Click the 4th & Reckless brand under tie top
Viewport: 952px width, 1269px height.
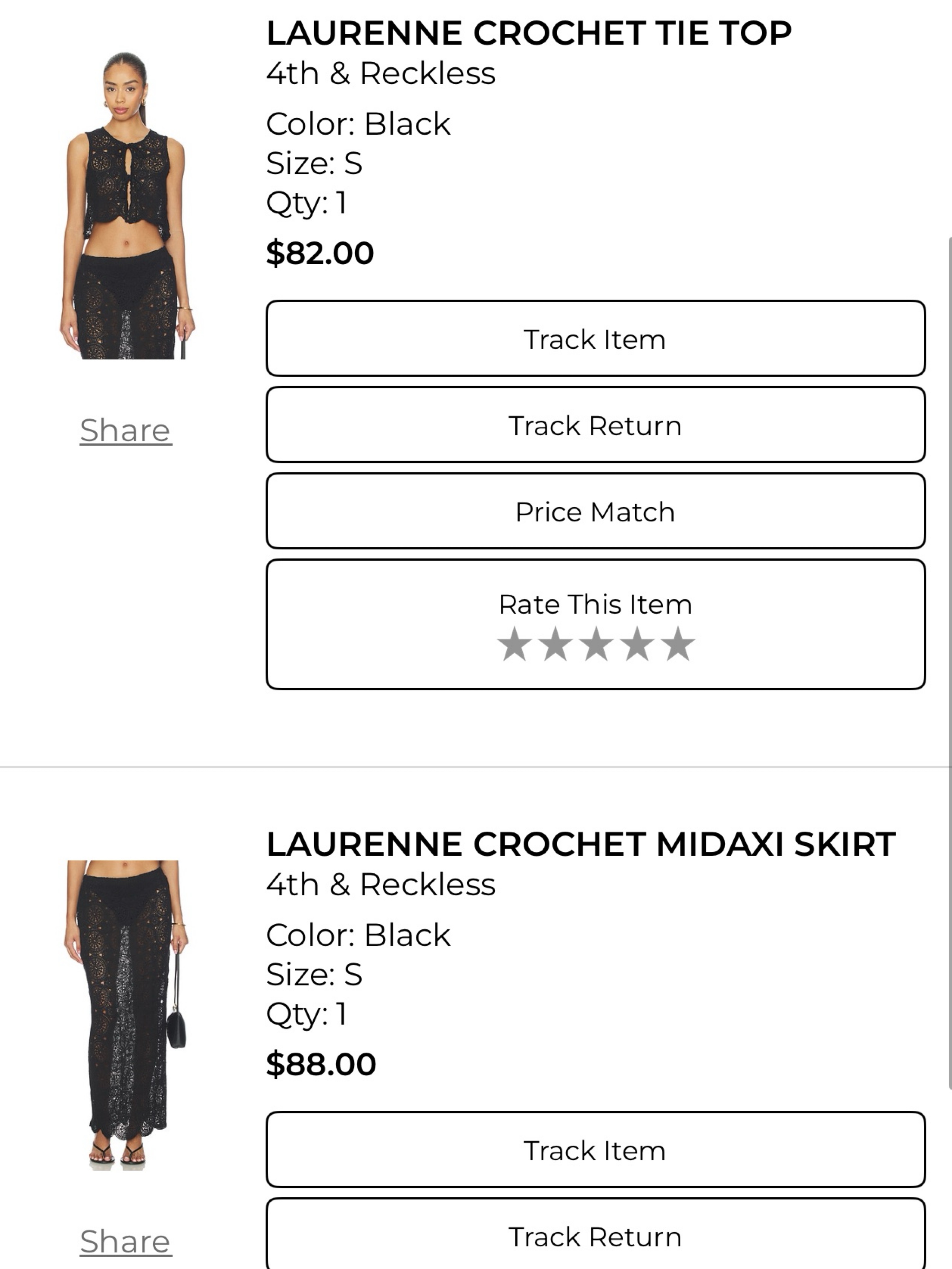coord(381,73)
